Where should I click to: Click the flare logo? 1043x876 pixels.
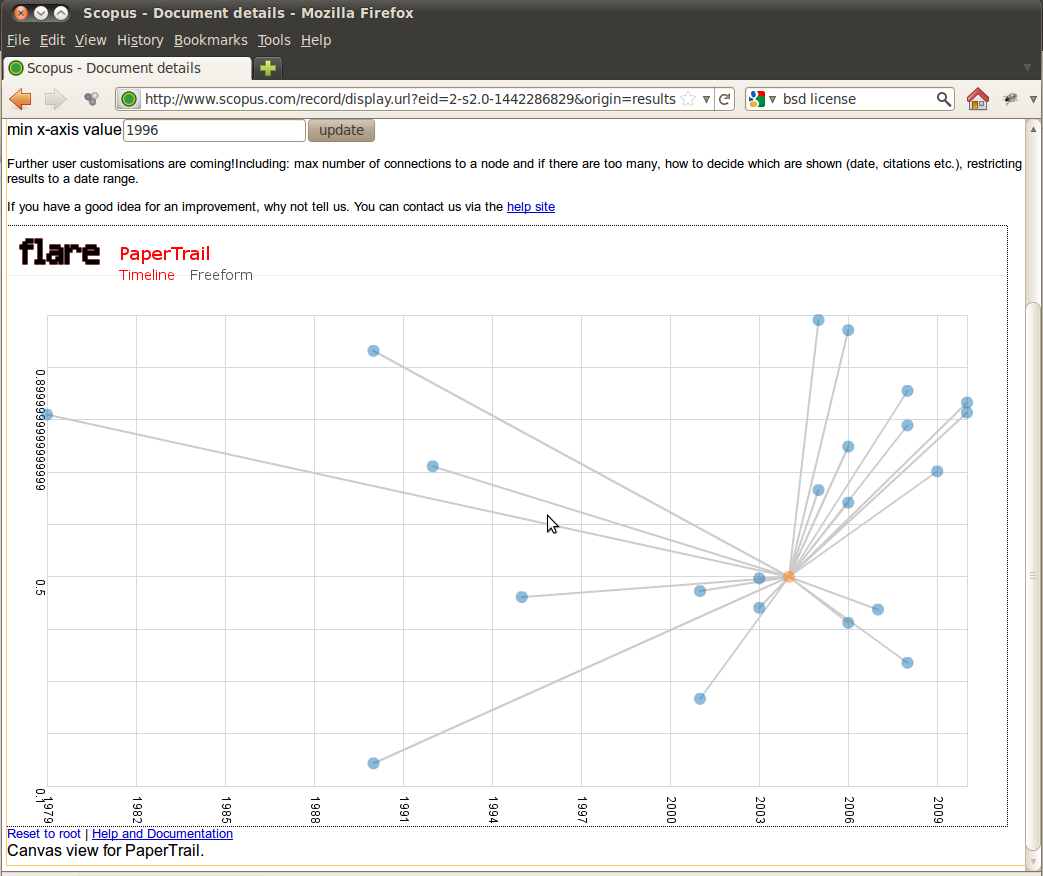click(59, 252)
